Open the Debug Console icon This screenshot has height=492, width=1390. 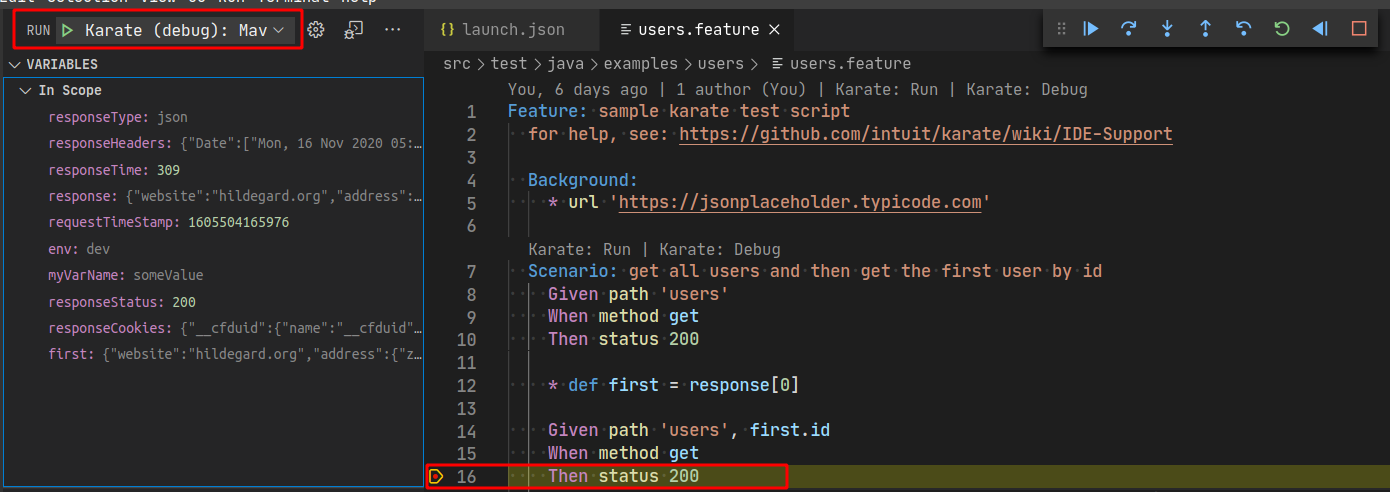coord(353,30)
